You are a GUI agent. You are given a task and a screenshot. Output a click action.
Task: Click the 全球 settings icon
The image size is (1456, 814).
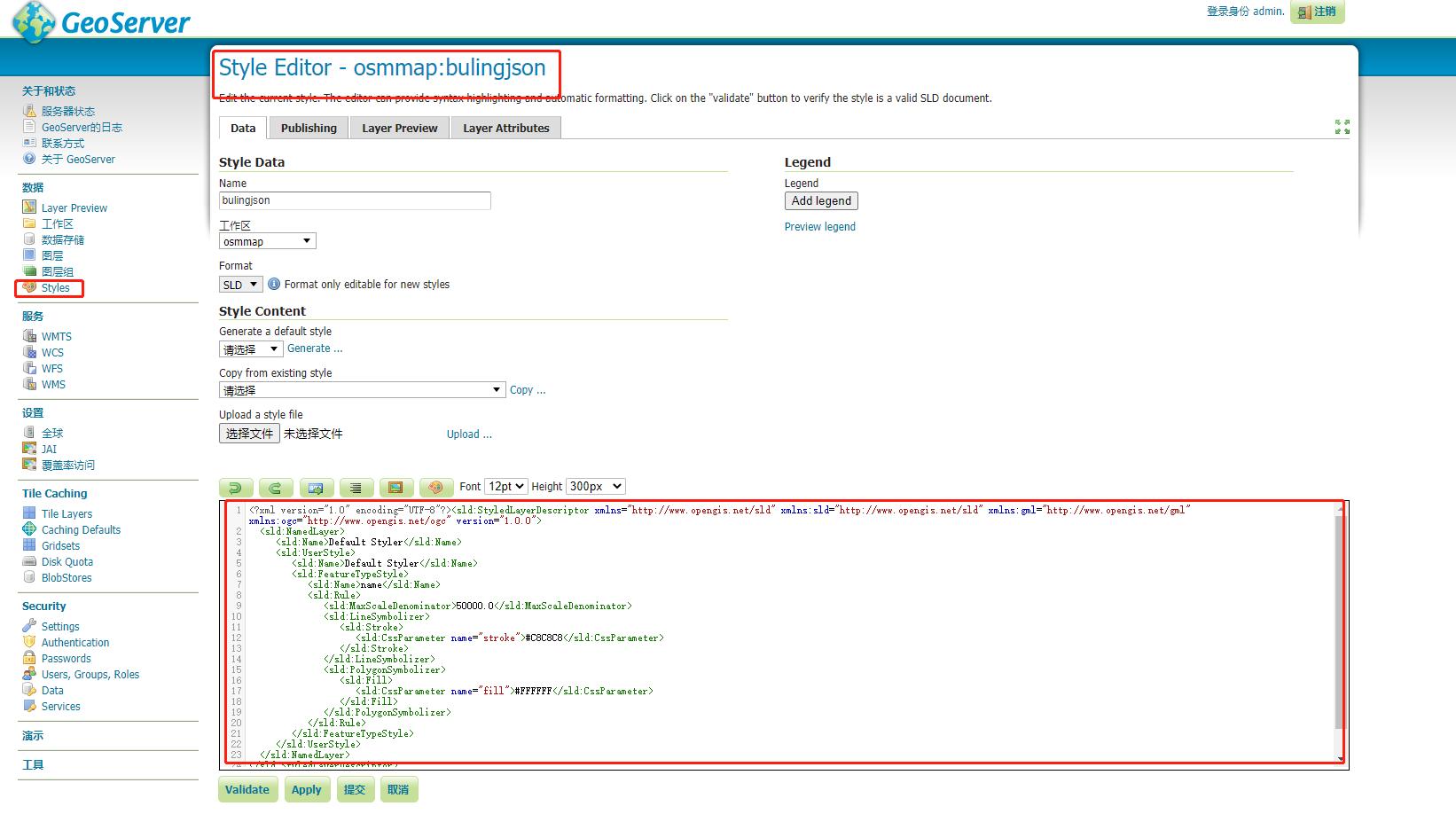(29, 433)
